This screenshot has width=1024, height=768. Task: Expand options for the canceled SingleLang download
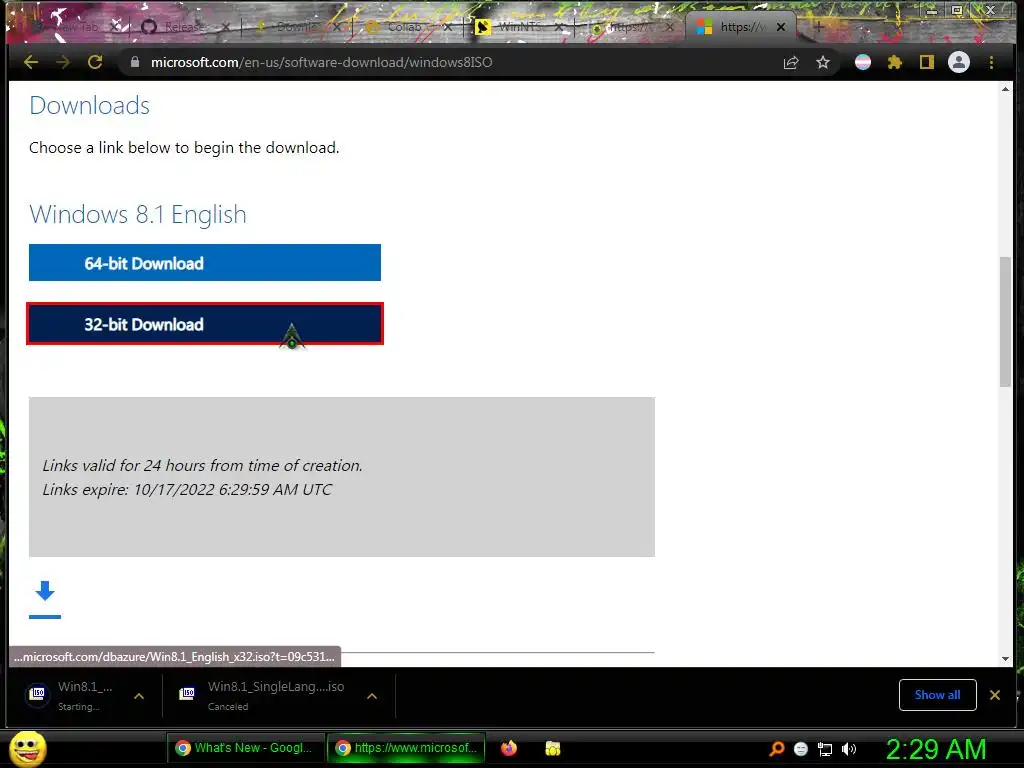[372, 696]
